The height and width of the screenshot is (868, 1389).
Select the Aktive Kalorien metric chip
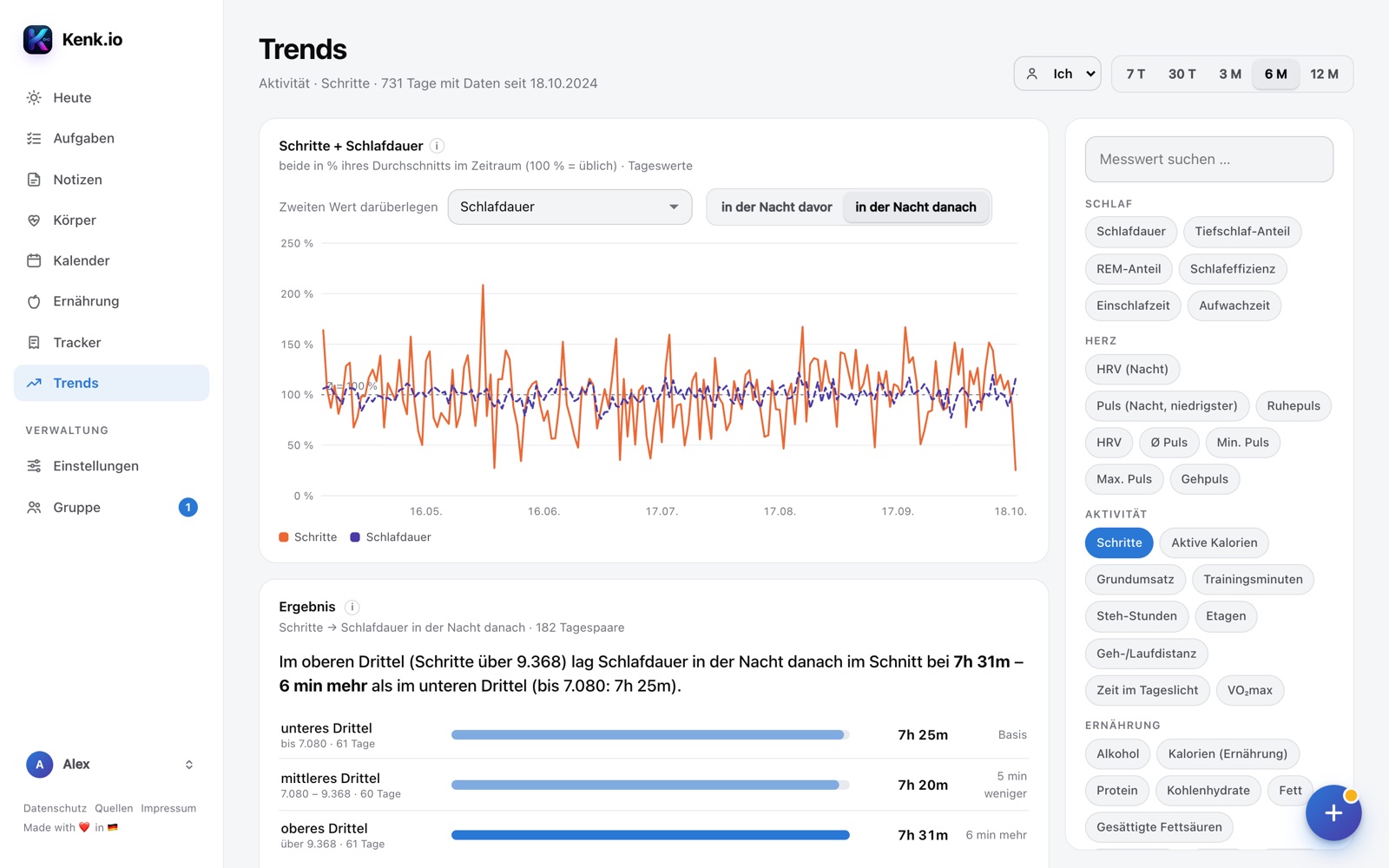point(1214,542)
